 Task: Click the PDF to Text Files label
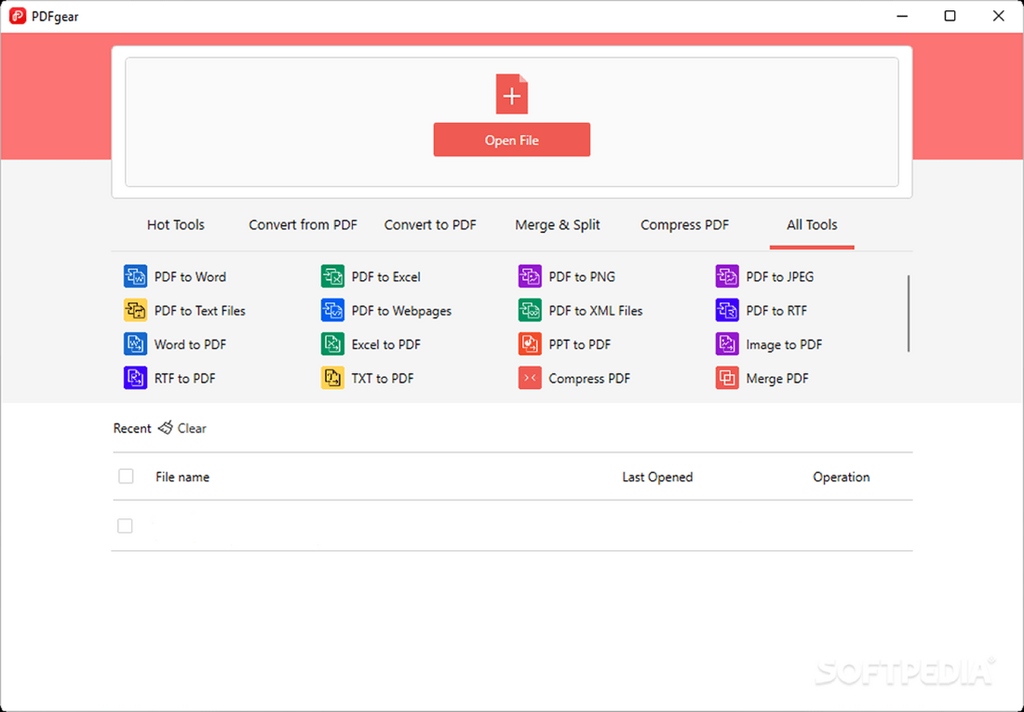click(x=200, y=311)
